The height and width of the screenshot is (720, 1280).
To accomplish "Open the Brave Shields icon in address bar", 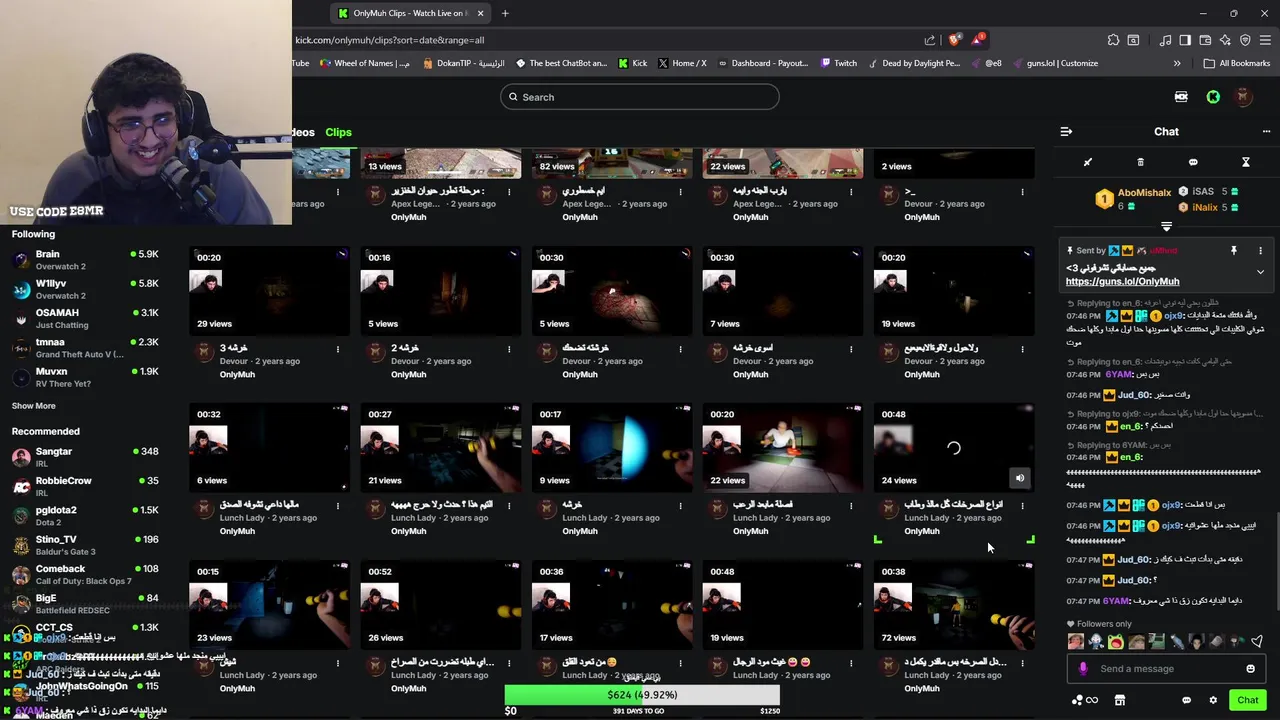I will (x=954, y=40).
